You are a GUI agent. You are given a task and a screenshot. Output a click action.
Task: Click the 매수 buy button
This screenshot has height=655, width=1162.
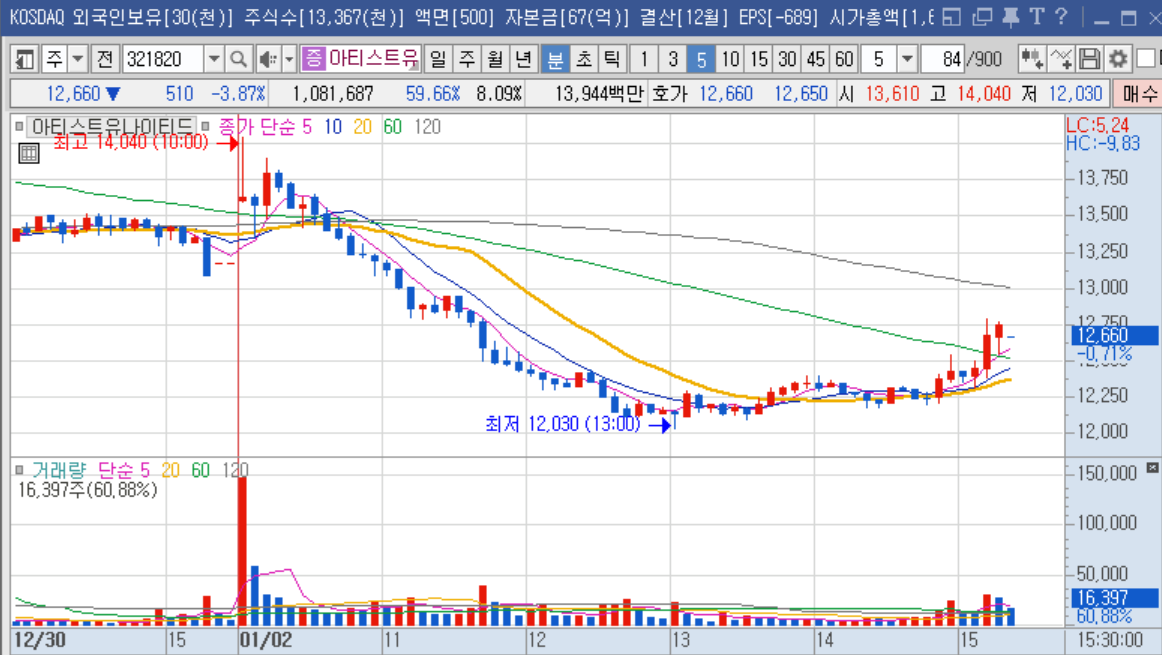[x=1139, y=94]
